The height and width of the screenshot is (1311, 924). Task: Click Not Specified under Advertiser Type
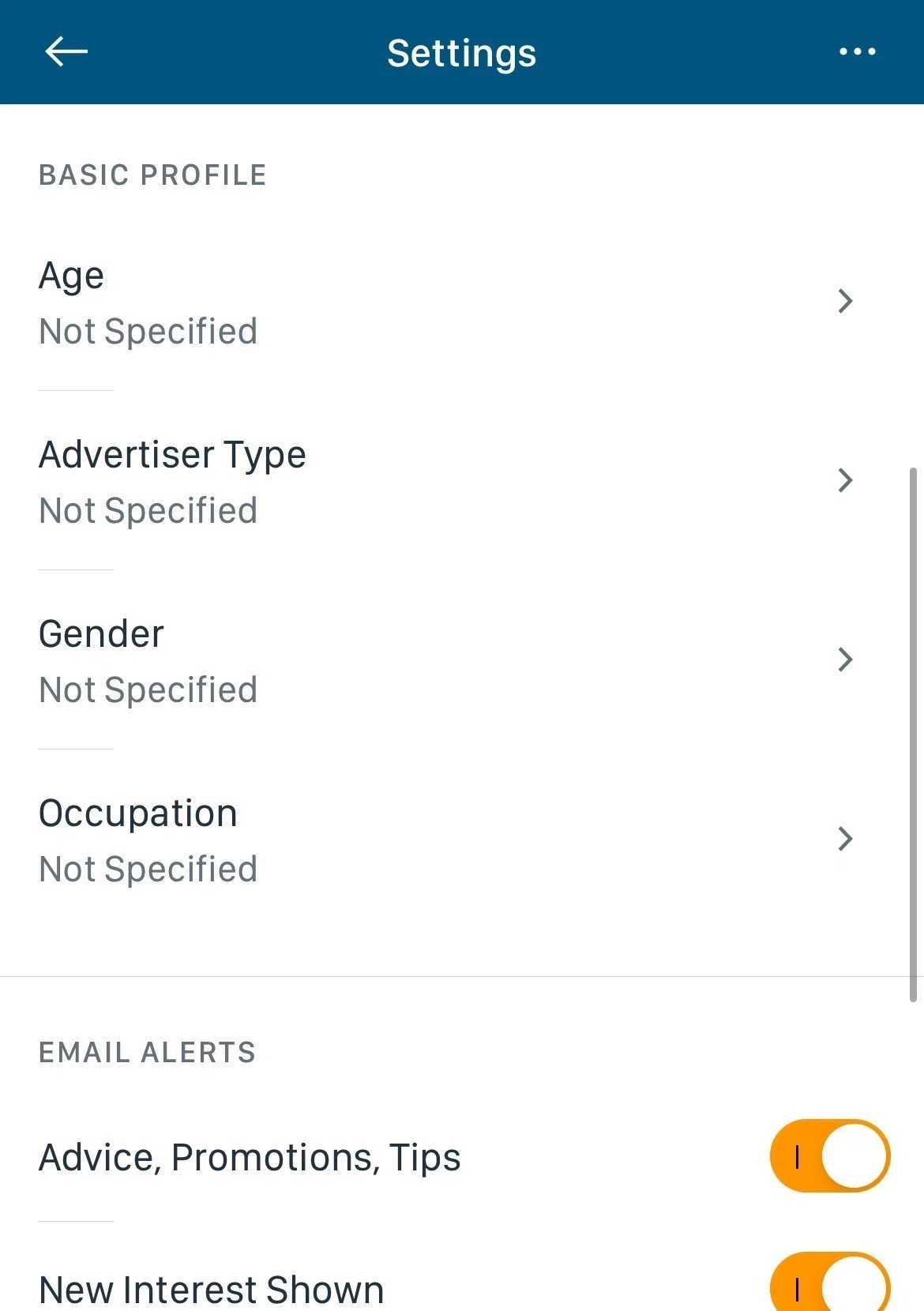148,511
